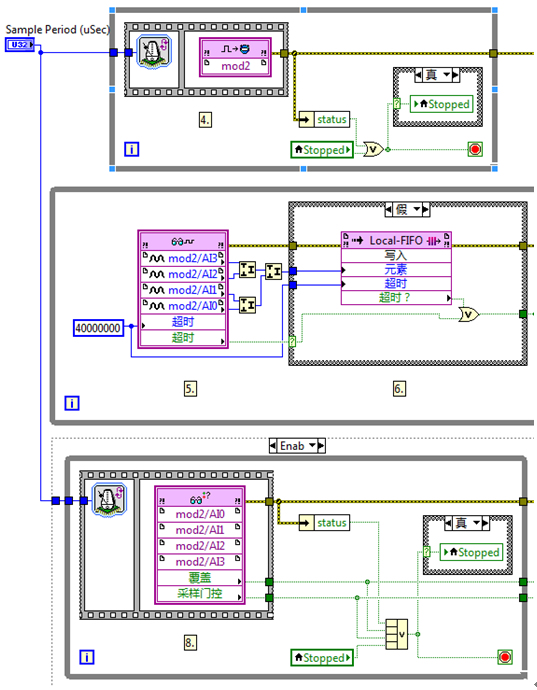537x690 pixels.
Task: Select the Join Numbers node wired to mod2/AI3
Action: pos(247,269)
